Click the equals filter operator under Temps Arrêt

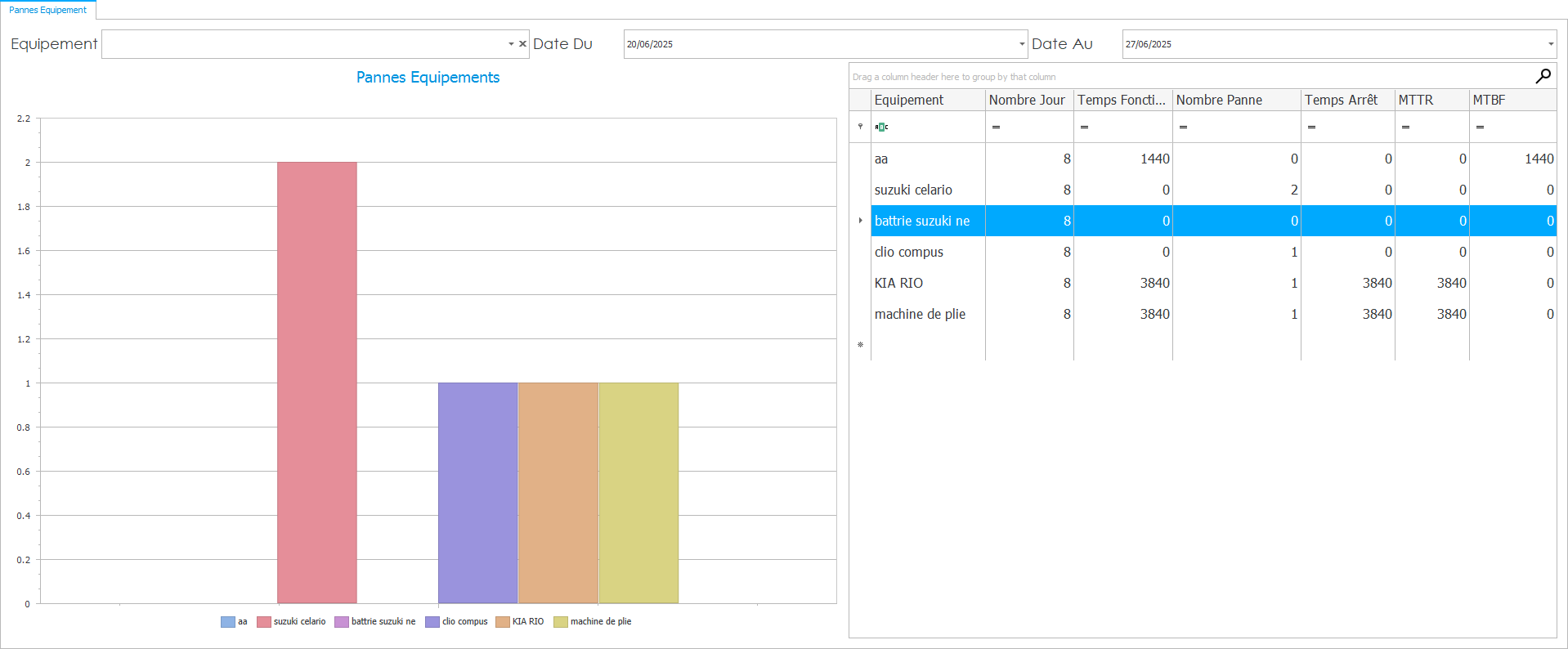1311,127
